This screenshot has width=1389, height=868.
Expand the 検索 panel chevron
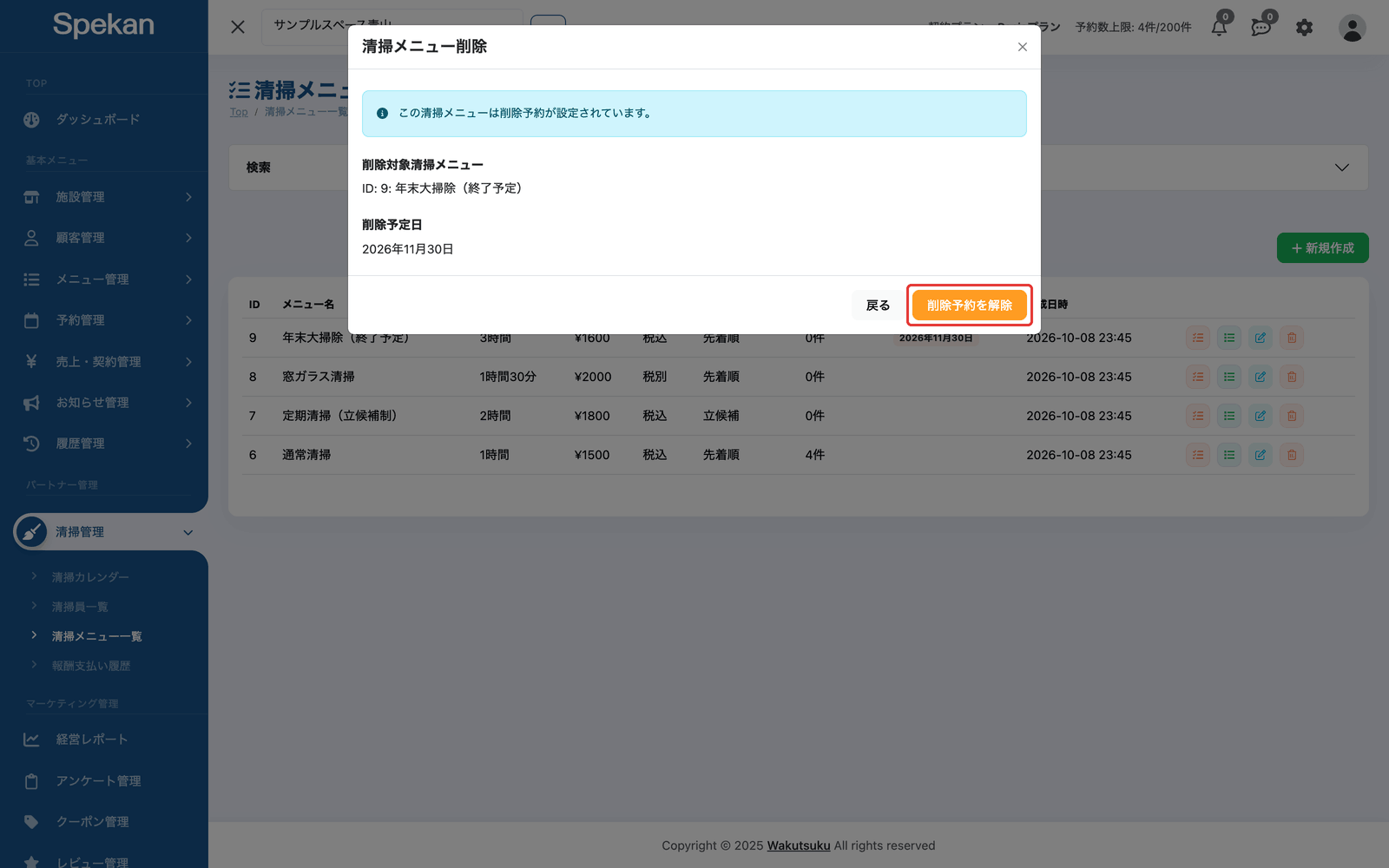(x=1342, y=168)
